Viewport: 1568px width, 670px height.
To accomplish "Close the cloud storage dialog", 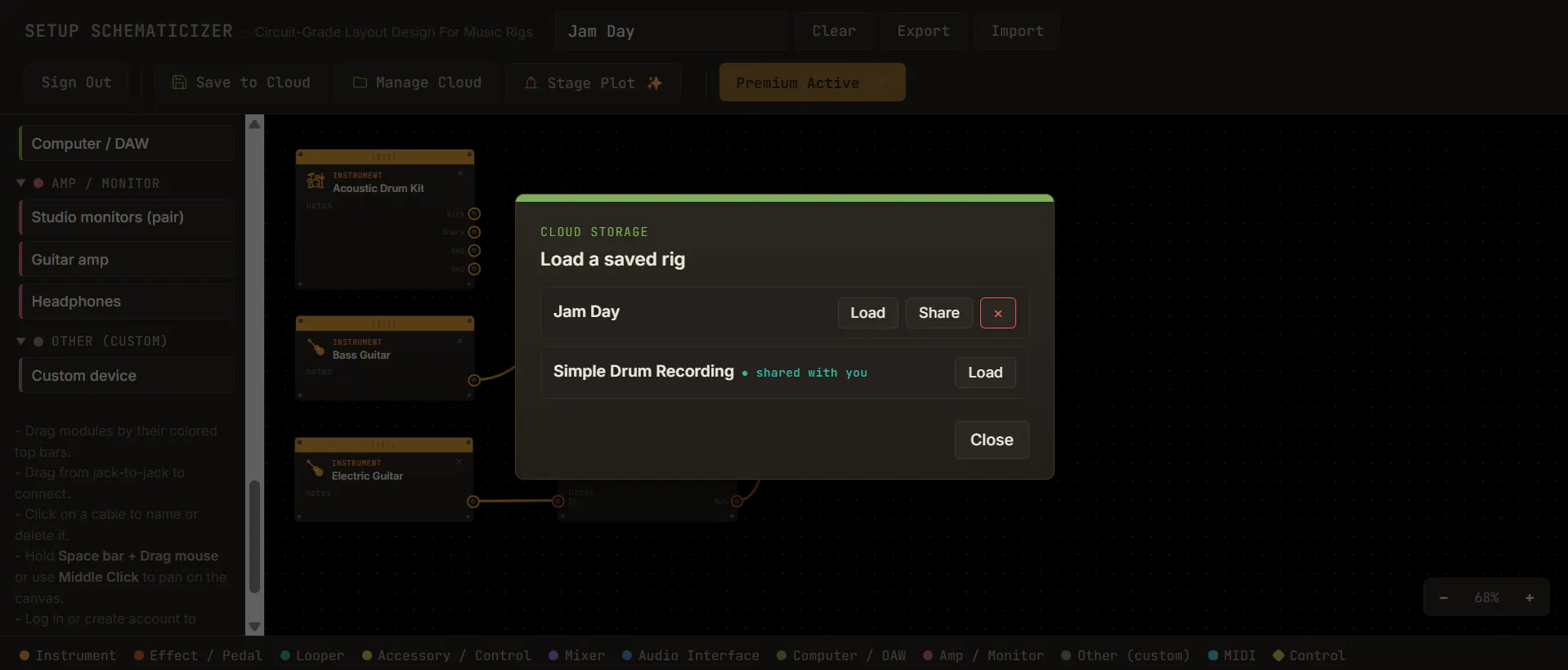I will coord(992,440).
